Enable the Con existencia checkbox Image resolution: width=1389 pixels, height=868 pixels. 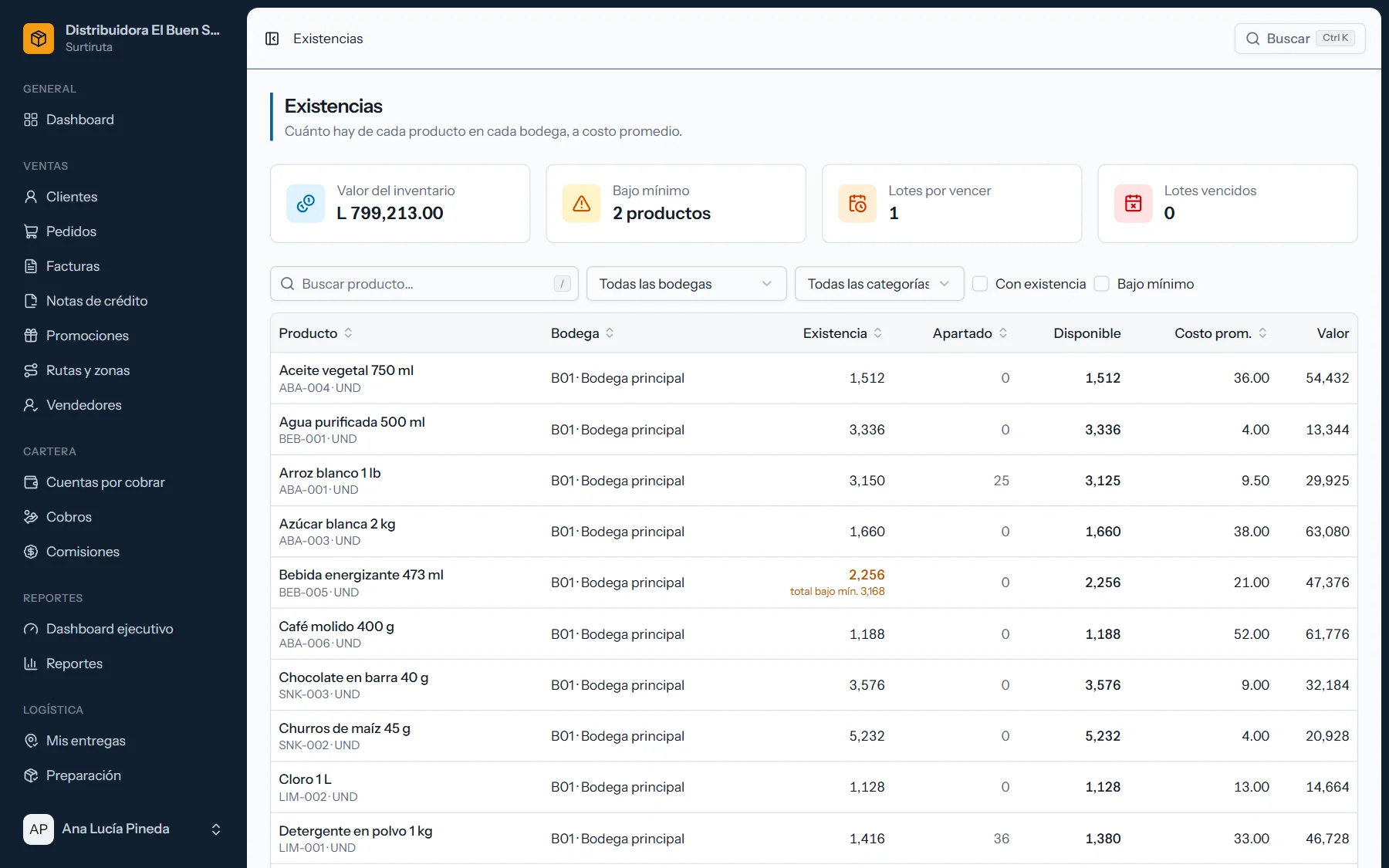(x=980, y=284)
